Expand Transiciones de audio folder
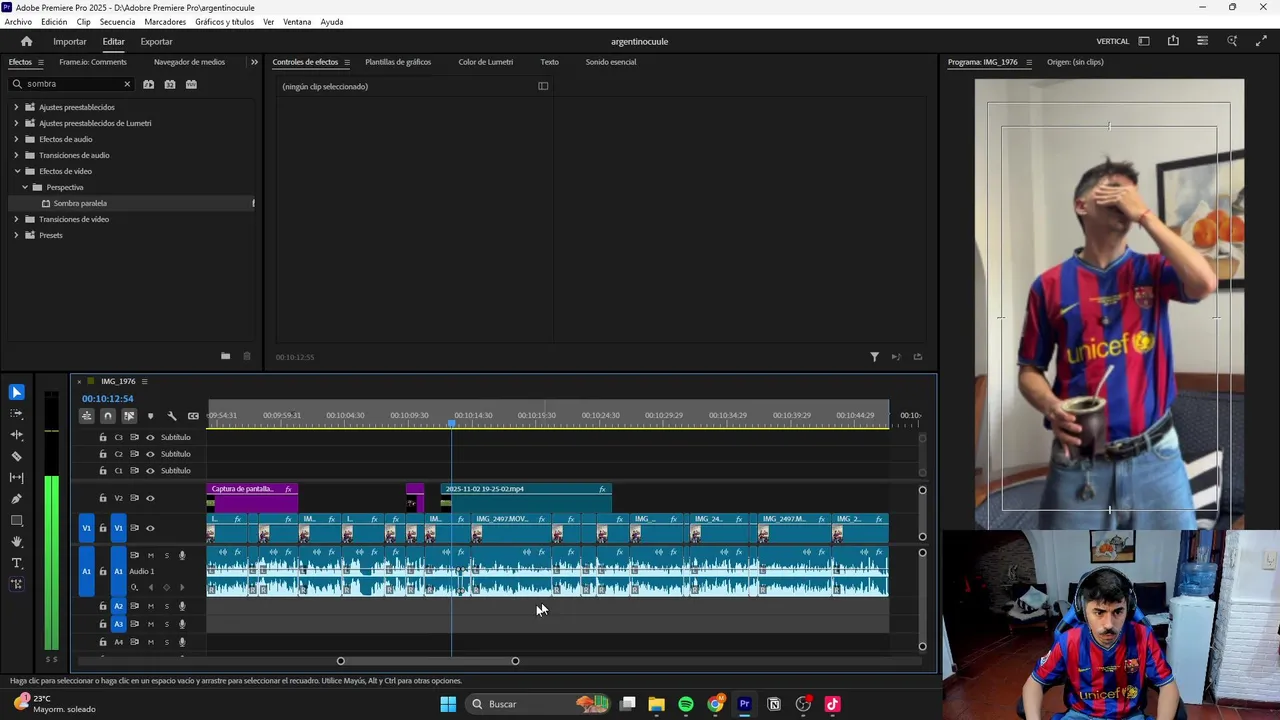The image size is (1280, 720). click(x=16, y=155)
